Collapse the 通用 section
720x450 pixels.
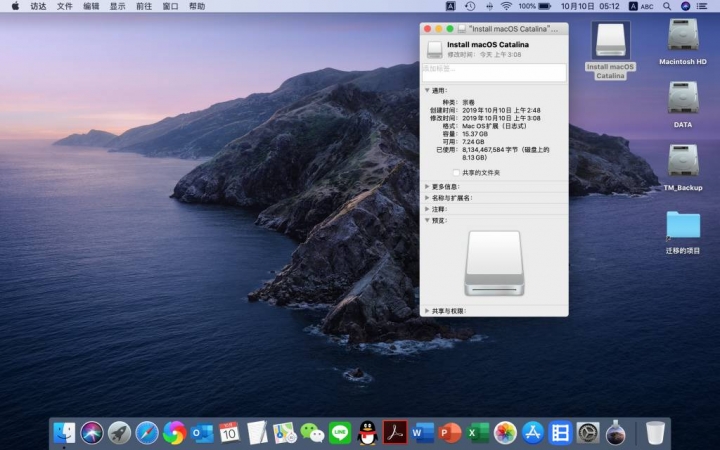[x=427, y=90]
